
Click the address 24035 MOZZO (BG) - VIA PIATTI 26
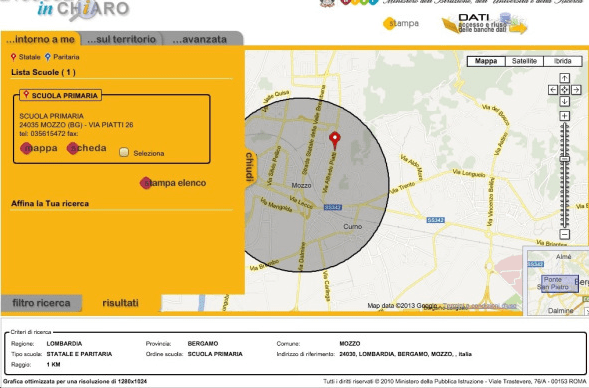76,125
